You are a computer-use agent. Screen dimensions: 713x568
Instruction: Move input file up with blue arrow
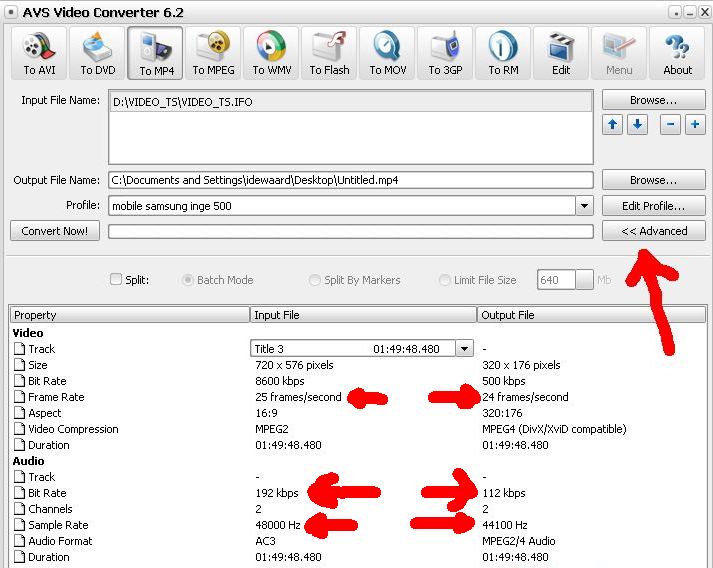pyautogui.click(x=613, y=124)
